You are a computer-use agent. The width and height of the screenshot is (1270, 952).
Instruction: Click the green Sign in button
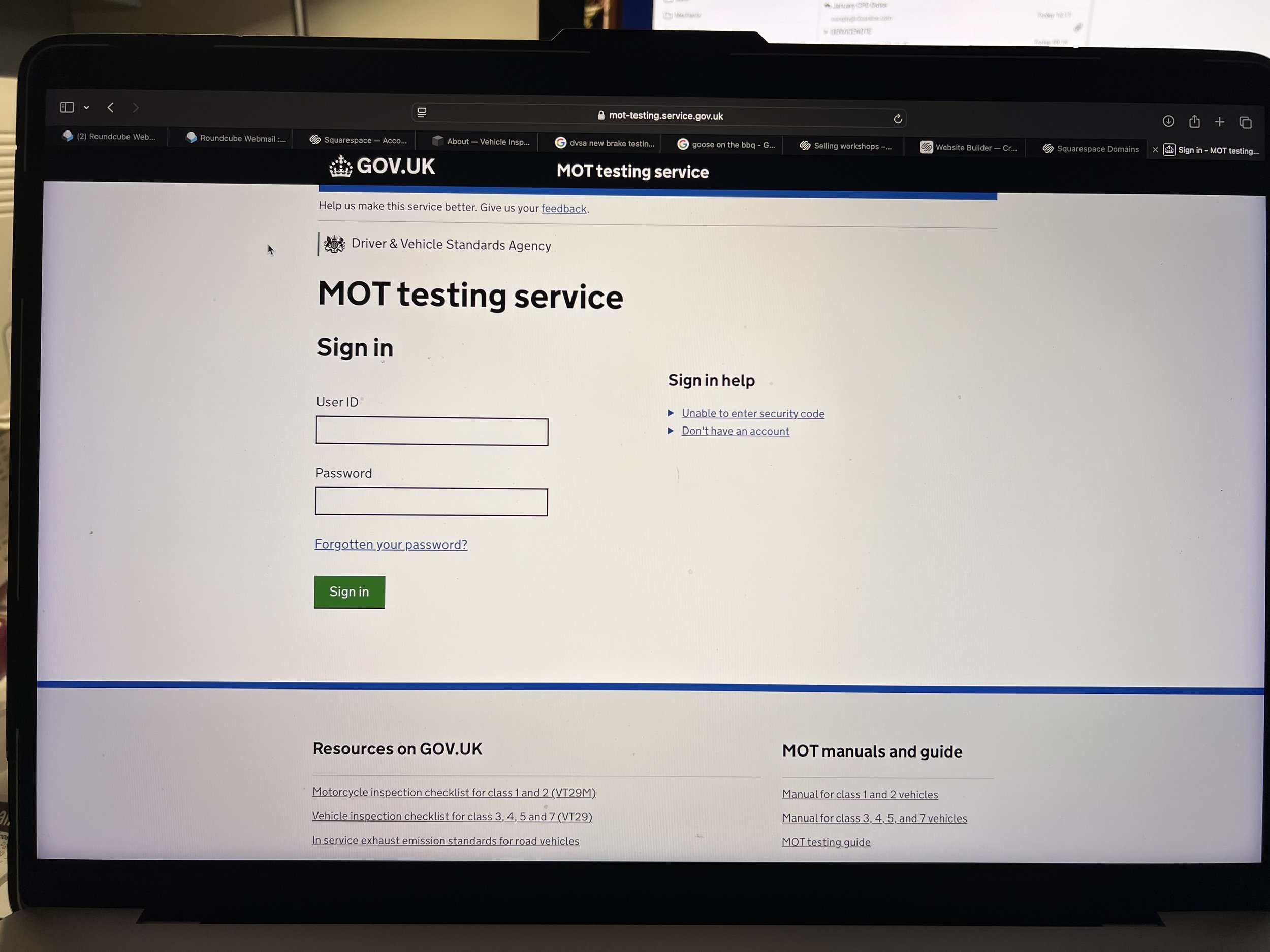(349, 592)
